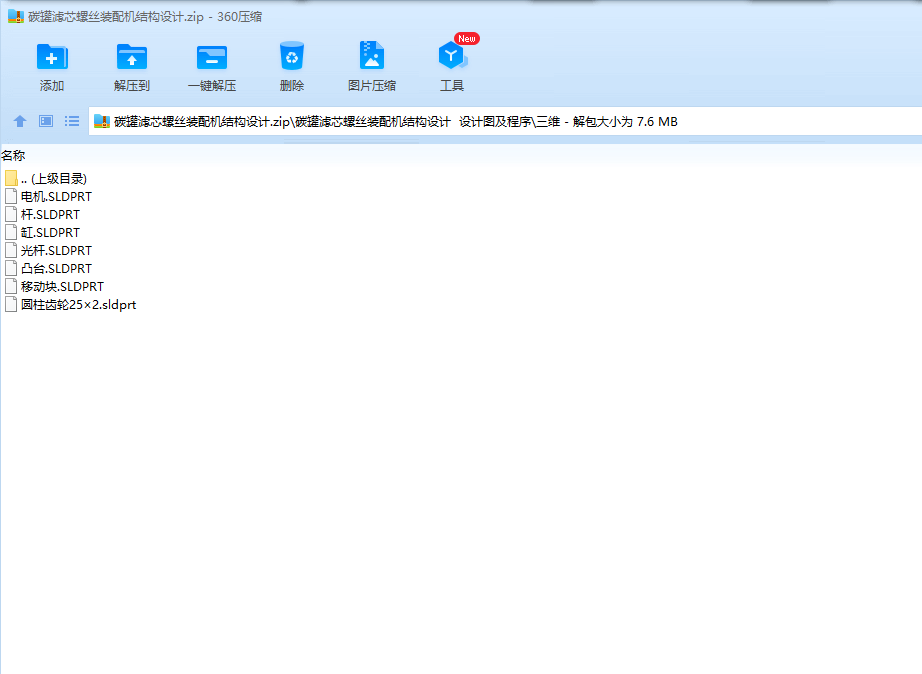Image resolution: width=922 pixels, height=674 pixels.
Task: Click the 删除 label text
Action: click(292, 86)
